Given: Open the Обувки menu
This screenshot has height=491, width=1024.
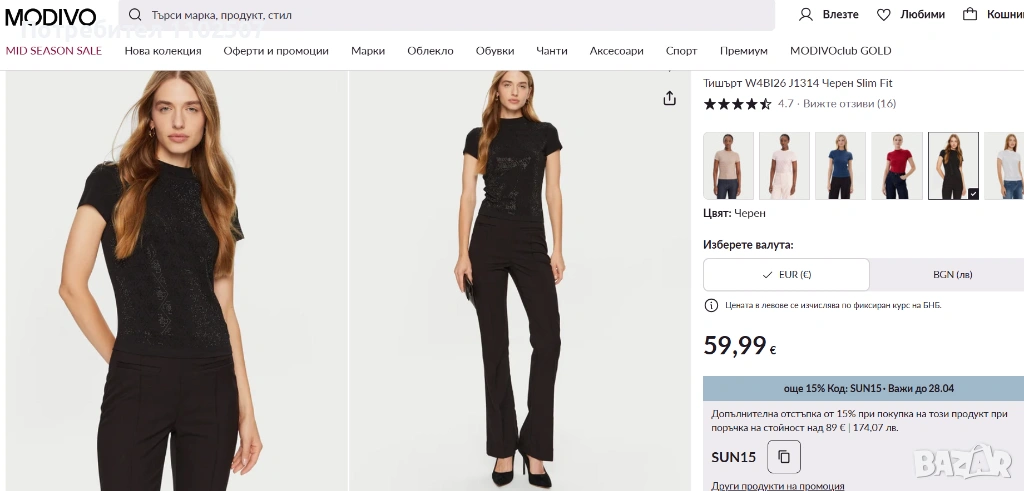Looking at the screenshot, I should click(x=495, y=51).
